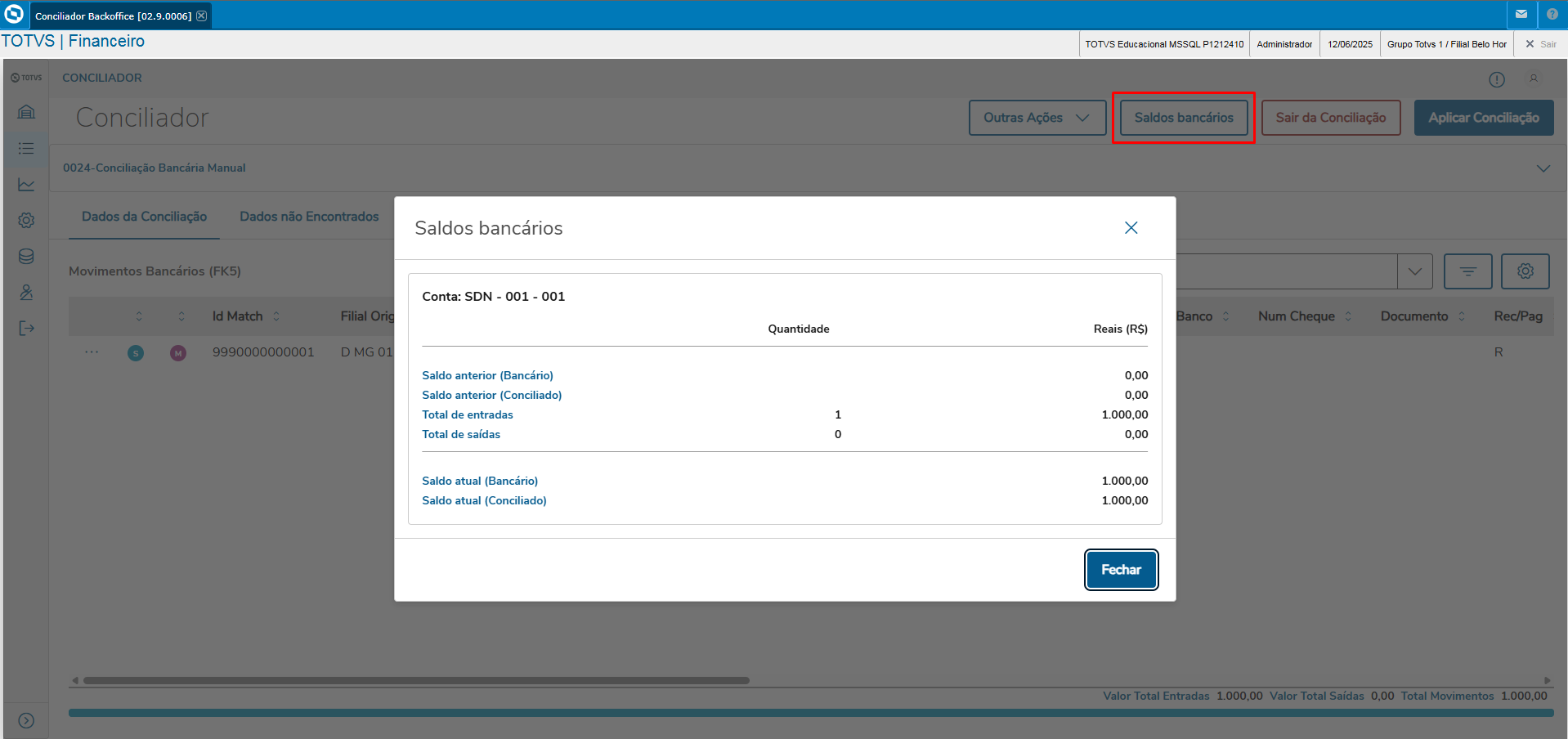The image size is (1568, 739).
Task: Click the Total de entradas label
Action: coord(468,414)
